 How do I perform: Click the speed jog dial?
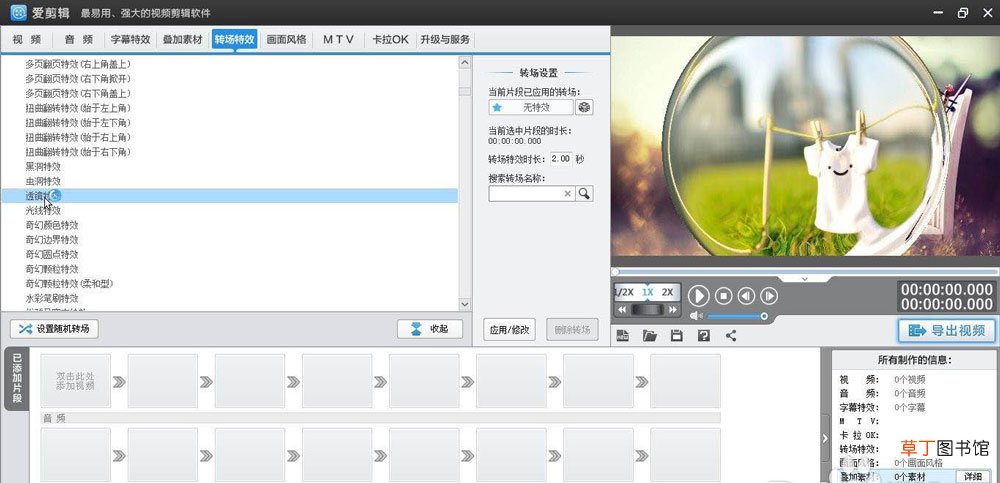(647, 309)
